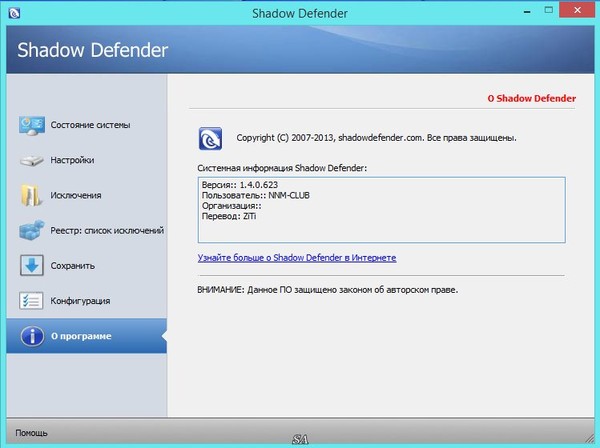Viewport: 600px width, 448px height.
Task: Click the Помощь link at the bottom
Action: click(x=31, y=433)
